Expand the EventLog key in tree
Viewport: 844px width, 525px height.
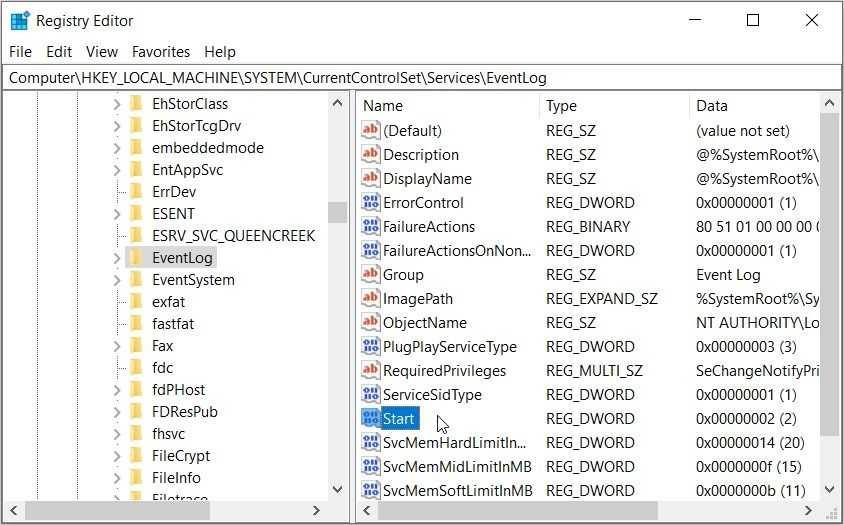pyautogui.click(x=117, y=258)
